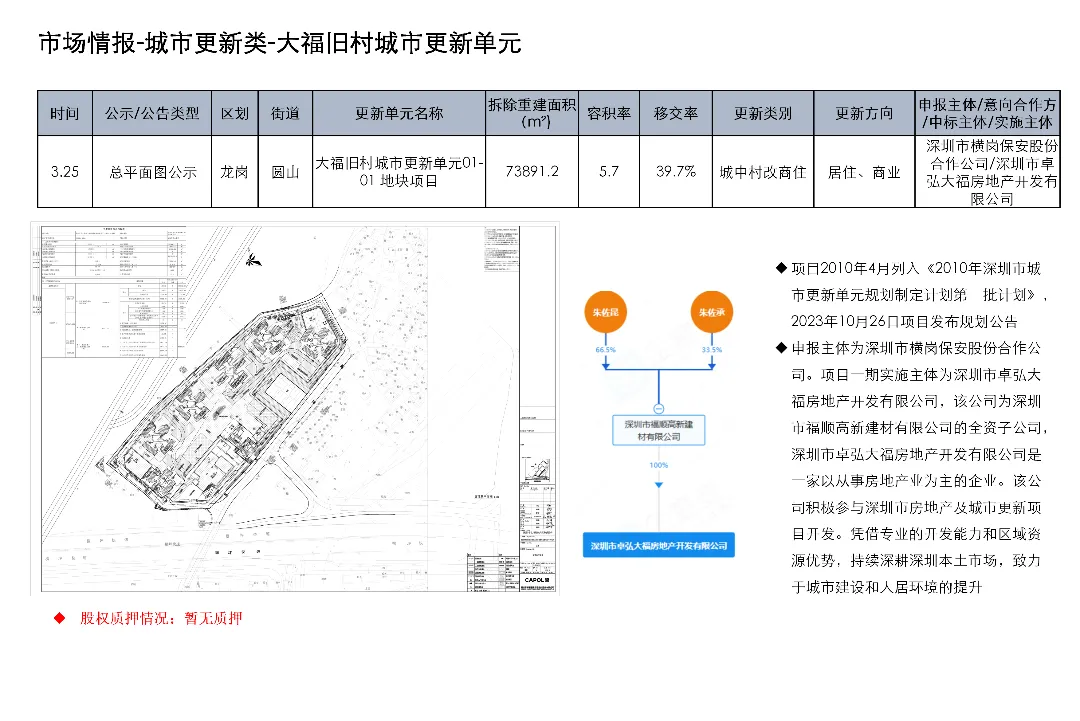
Task: Click the street cell 园山
Action: point(285,171)
